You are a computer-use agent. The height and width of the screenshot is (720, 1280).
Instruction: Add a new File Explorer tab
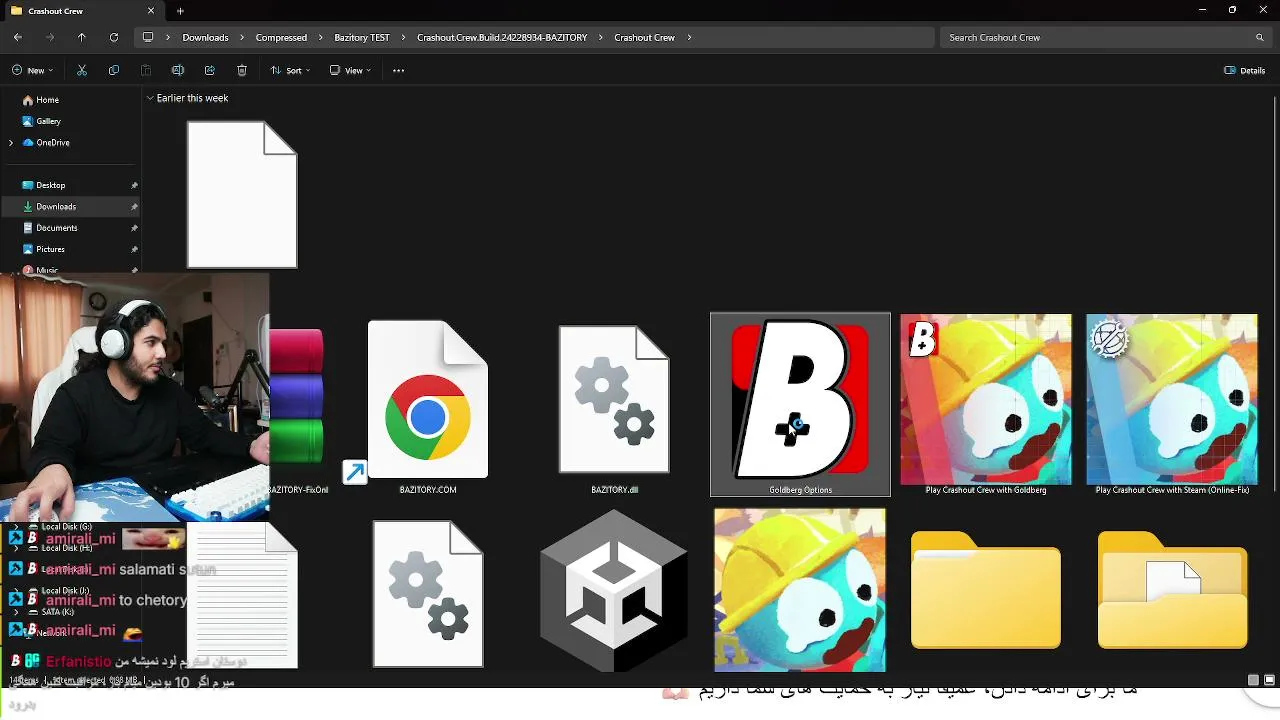(x=180, y=11)
